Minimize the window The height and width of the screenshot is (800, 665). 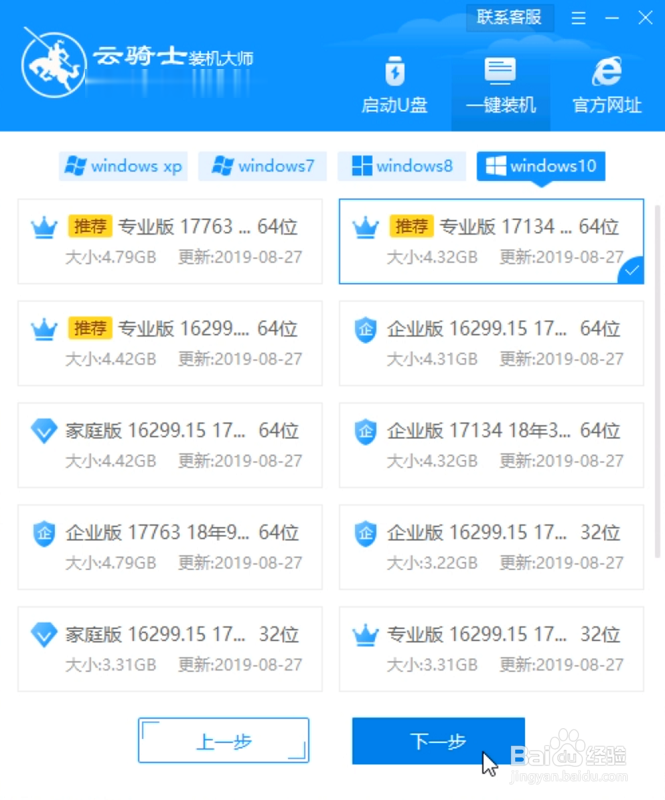click(x=612, y=18)
